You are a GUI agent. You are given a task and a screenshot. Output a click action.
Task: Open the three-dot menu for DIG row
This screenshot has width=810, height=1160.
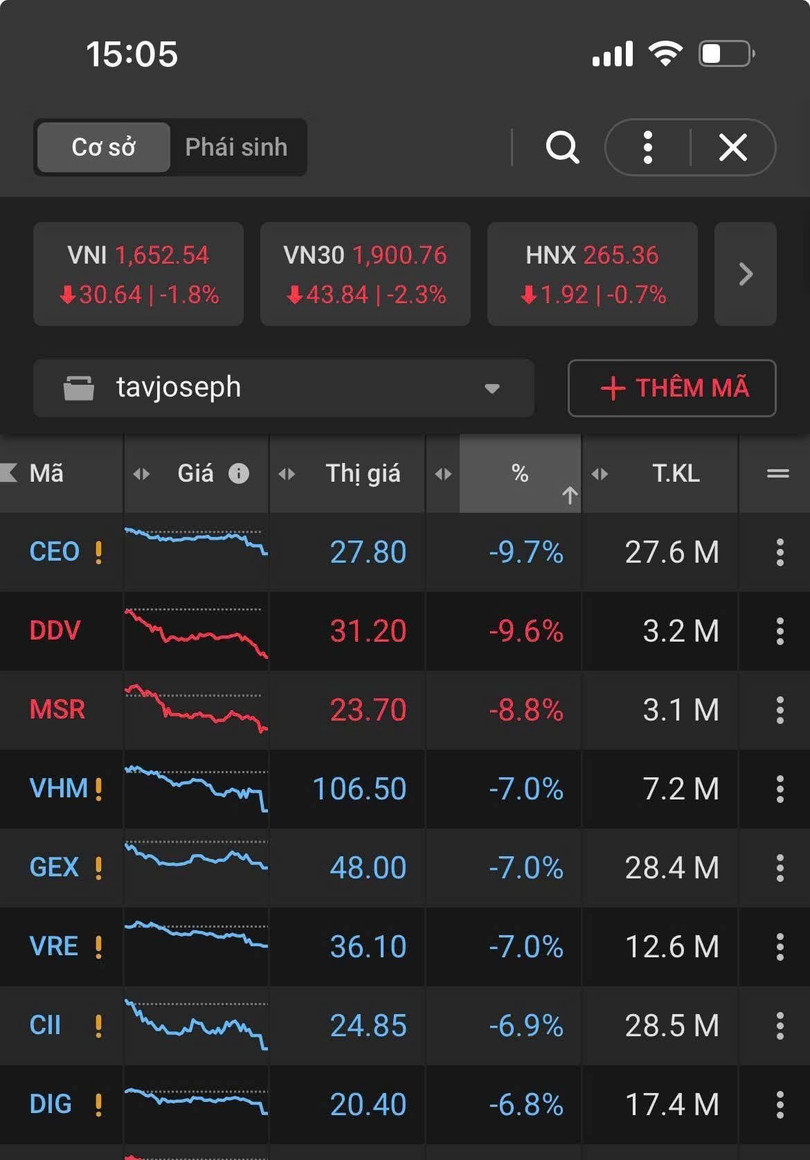[780, 1105]
